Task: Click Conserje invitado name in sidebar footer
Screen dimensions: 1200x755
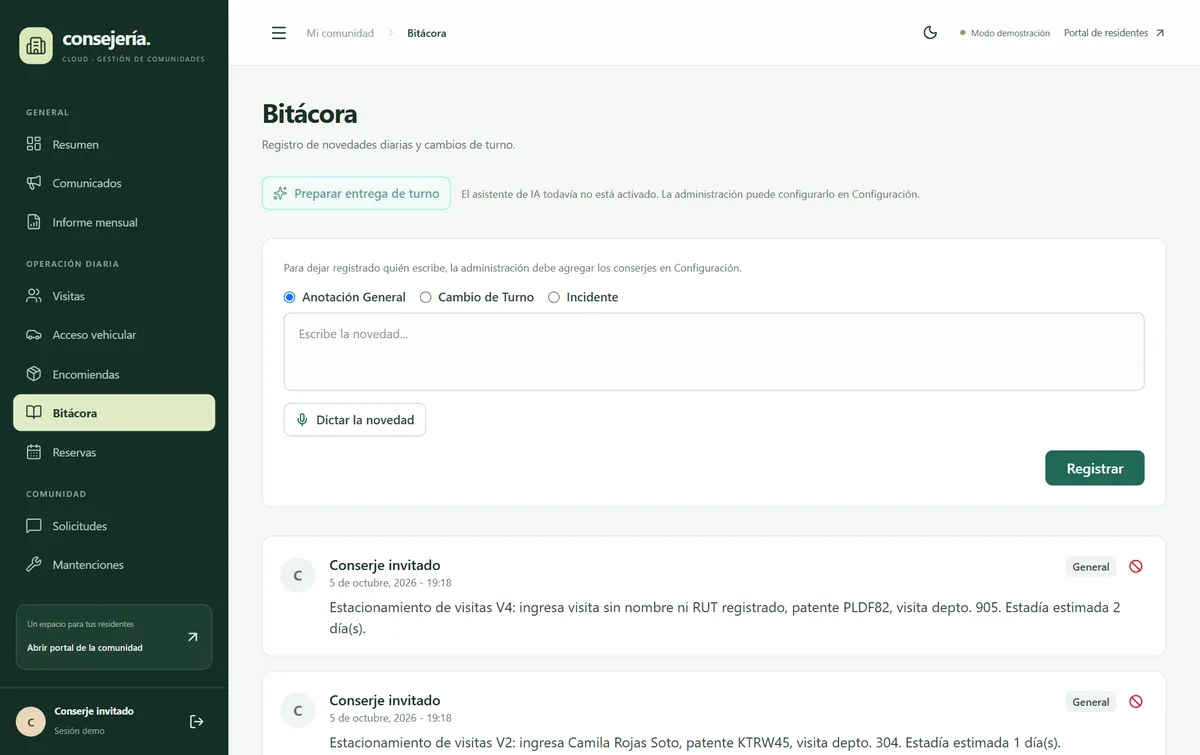Action: click(x=94, y=711)
